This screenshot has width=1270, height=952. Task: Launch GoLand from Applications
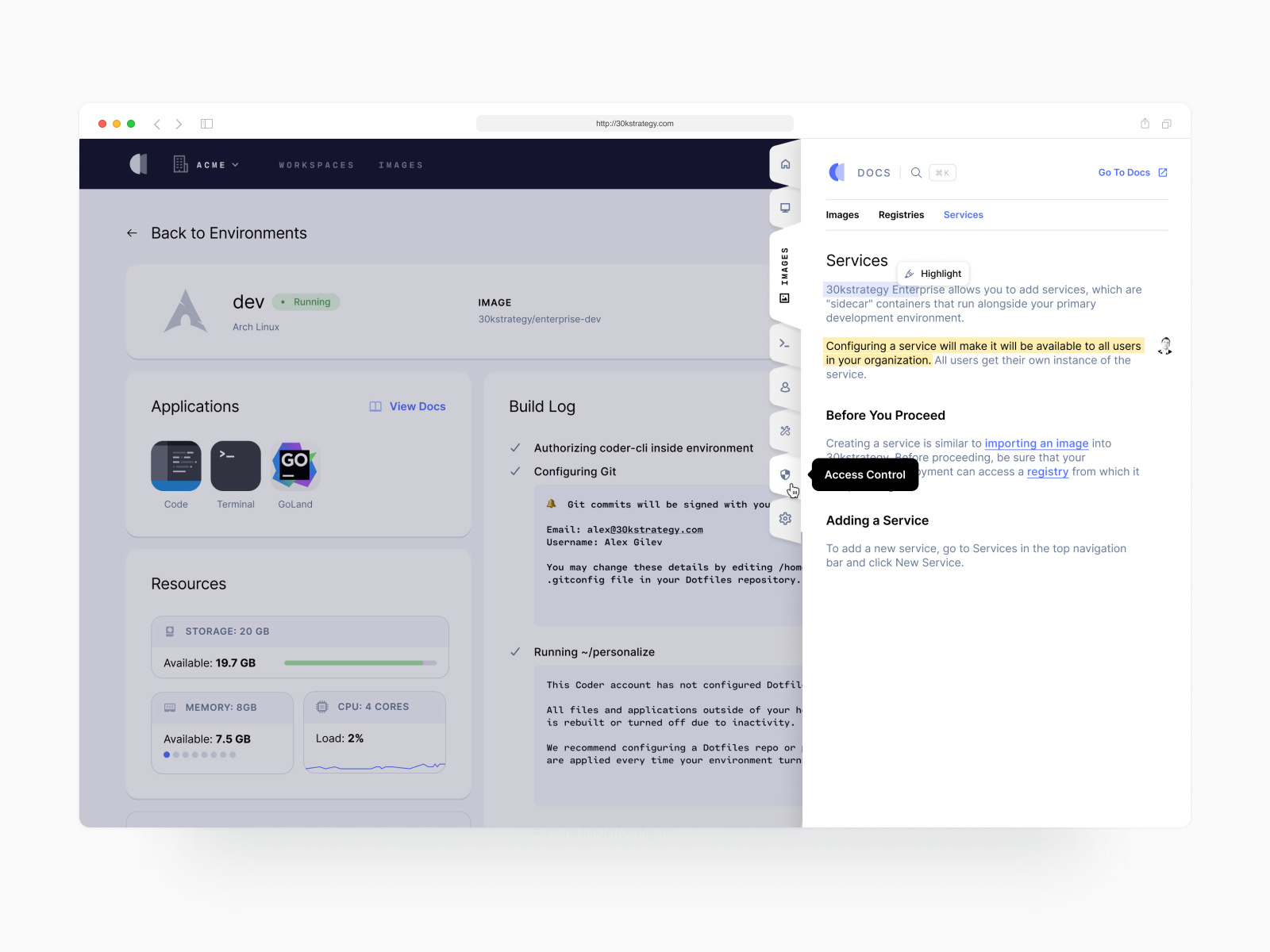pos(294,466)
